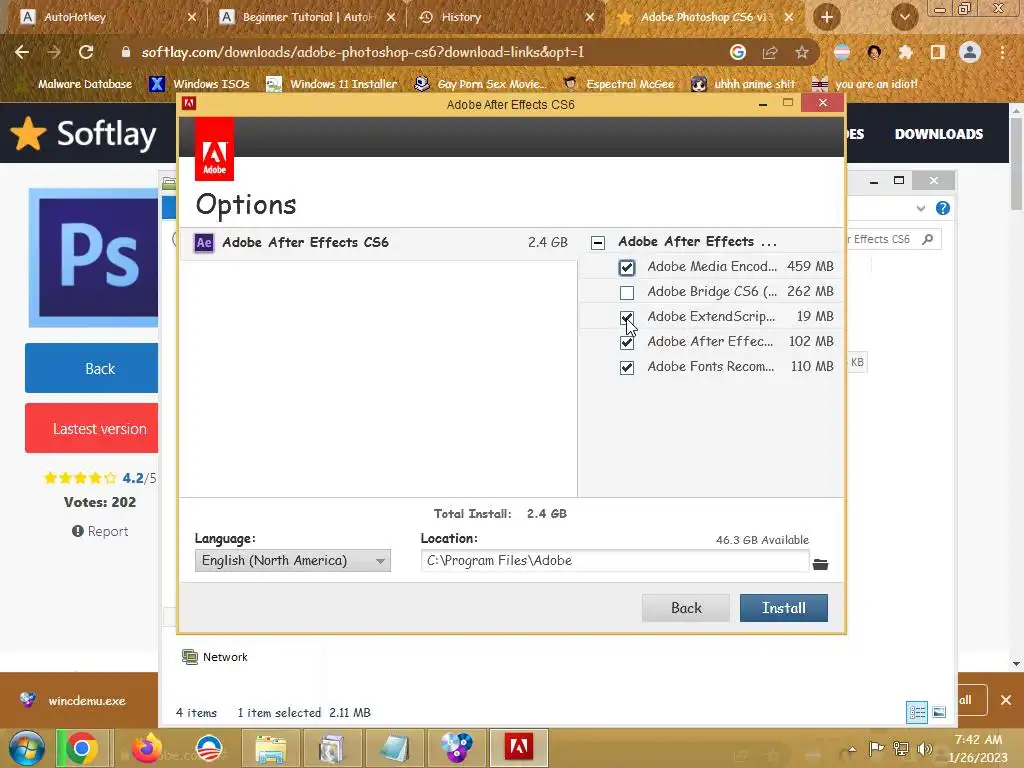
Task: Click the Photoshop Ps thumbnail
Action: [93, 258]
